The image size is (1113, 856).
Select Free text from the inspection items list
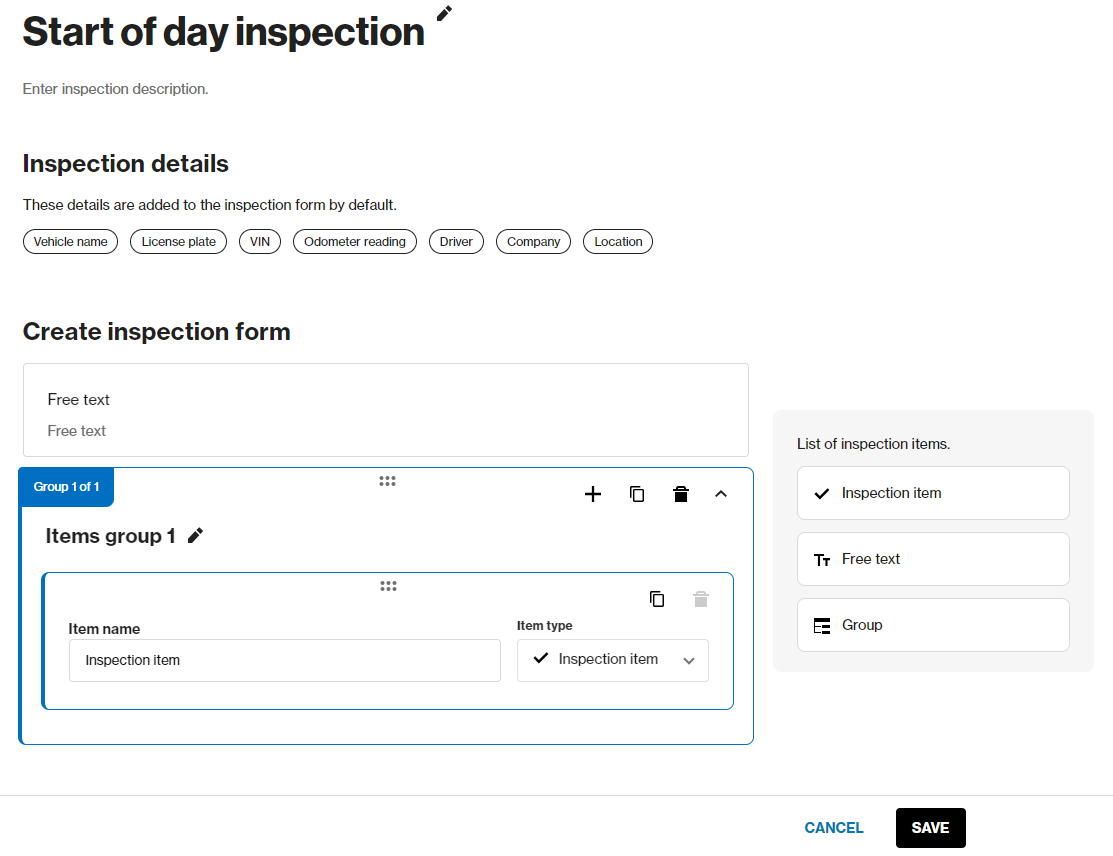[x=932, y=559]
